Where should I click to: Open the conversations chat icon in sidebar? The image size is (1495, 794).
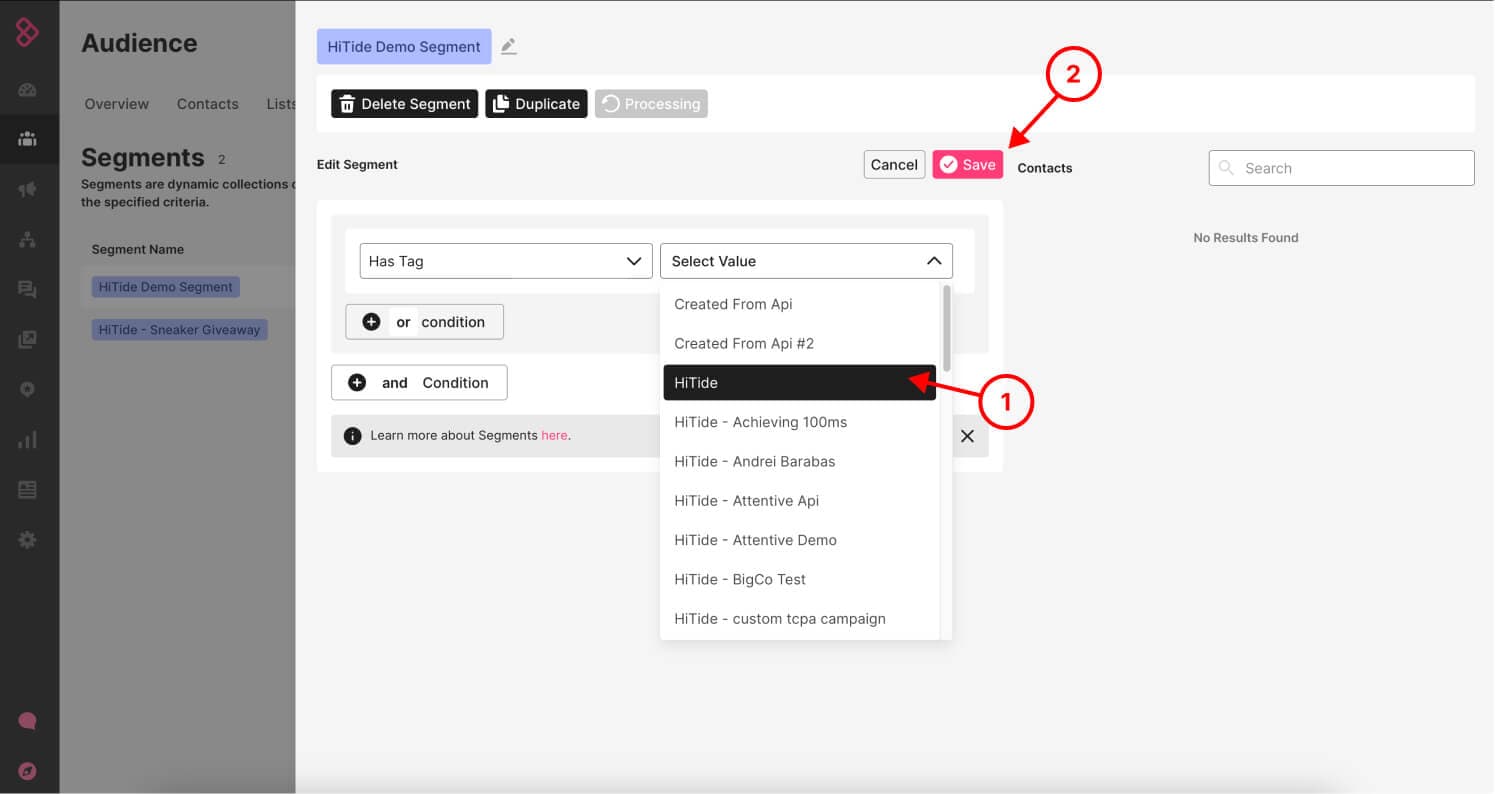point(28,290)
